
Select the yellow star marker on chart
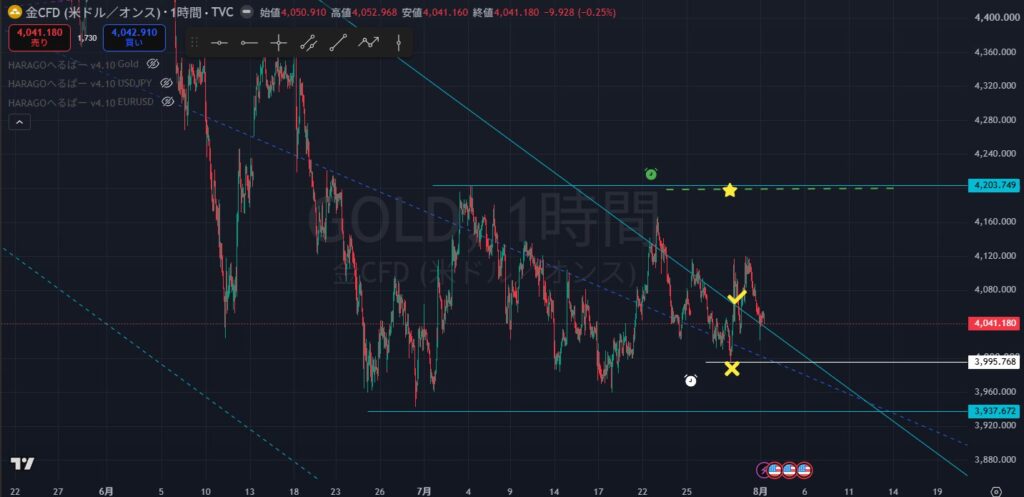click(730, 190)
